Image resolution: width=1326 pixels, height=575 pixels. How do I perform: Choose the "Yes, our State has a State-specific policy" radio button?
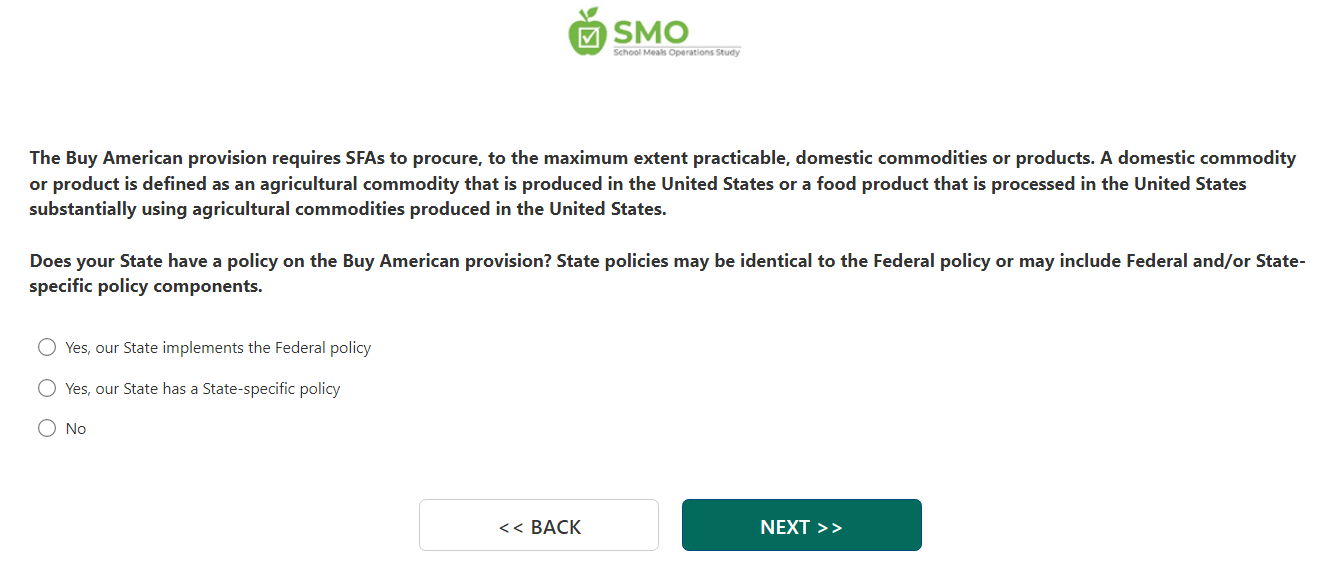pos(47,388)
